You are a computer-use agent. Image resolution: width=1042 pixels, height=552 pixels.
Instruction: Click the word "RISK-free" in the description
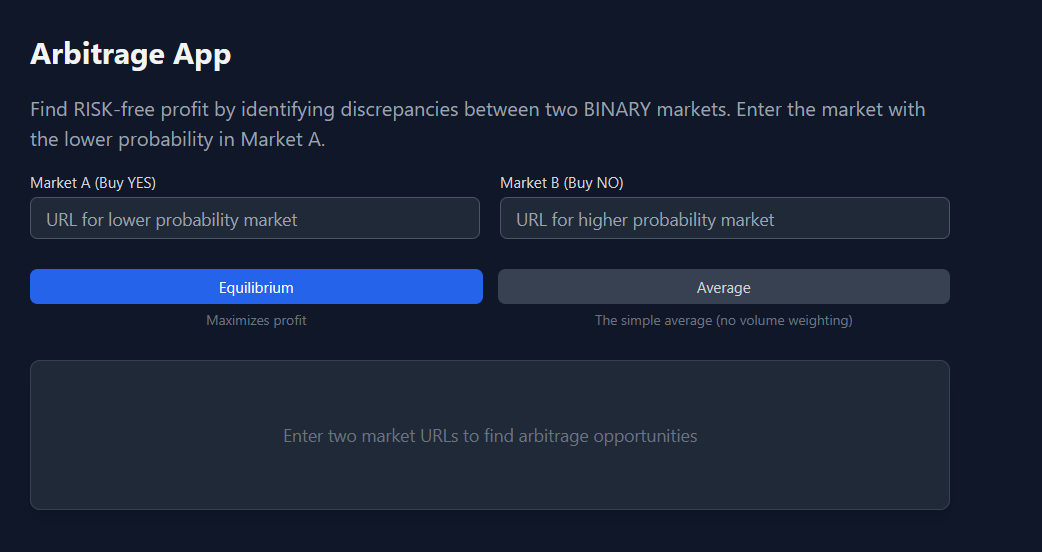(x=116, y=109)
